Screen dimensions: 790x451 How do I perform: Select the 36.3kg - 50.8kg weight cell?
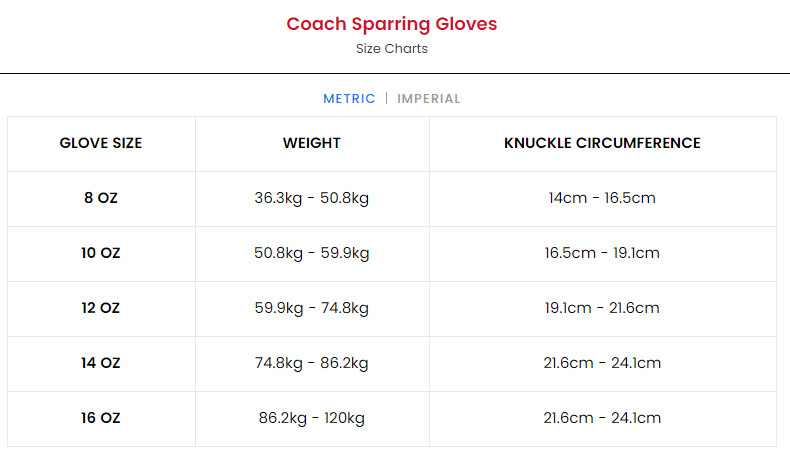312,198
